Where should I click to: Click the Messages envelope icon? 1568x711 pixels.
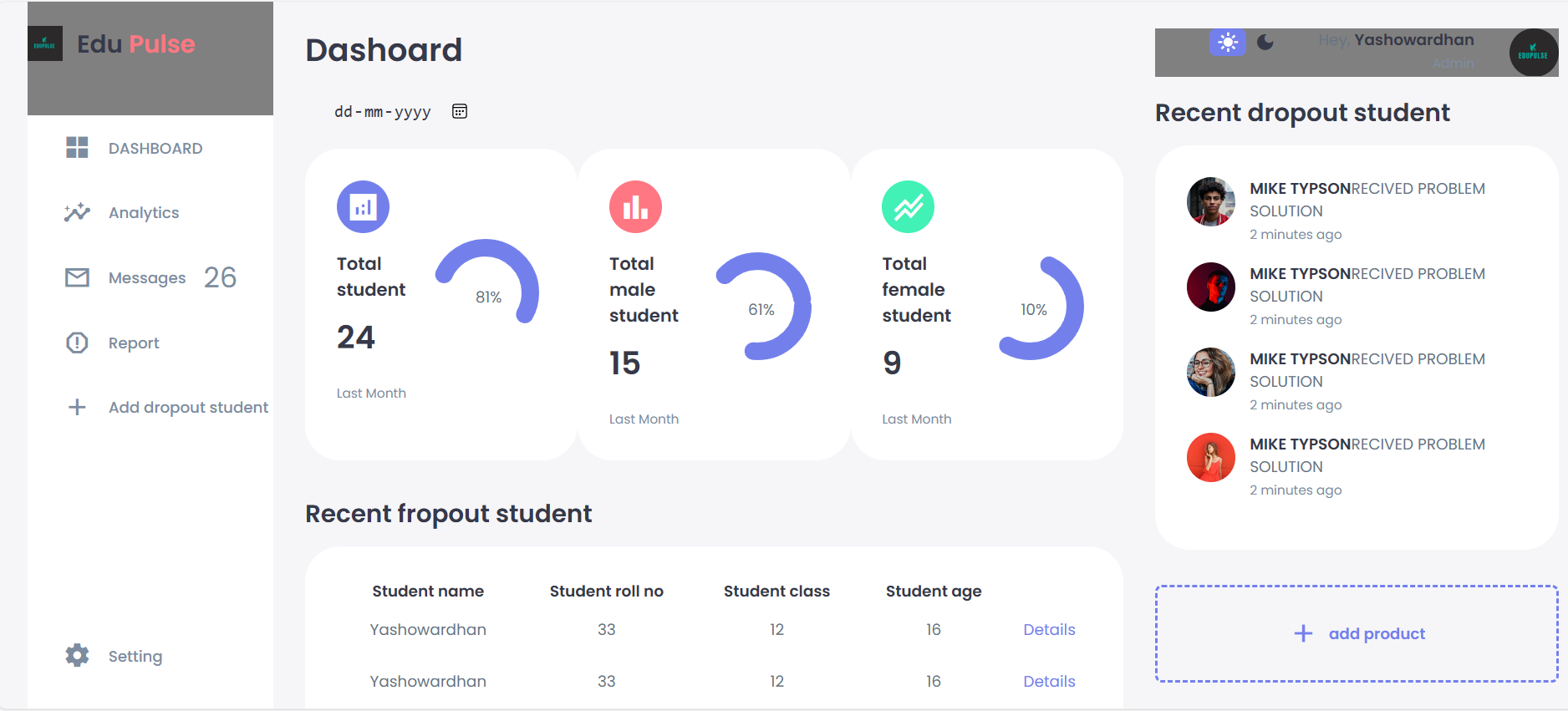coord(77,277)
